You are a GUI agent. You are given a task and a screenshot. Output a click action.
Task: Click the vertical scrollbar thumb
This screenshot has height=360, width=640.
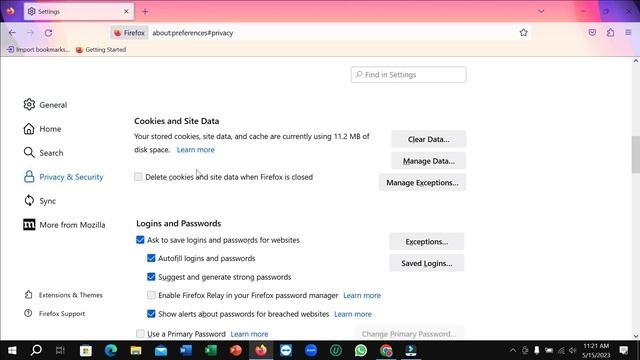pyautogui.click(x=636, y=155)
